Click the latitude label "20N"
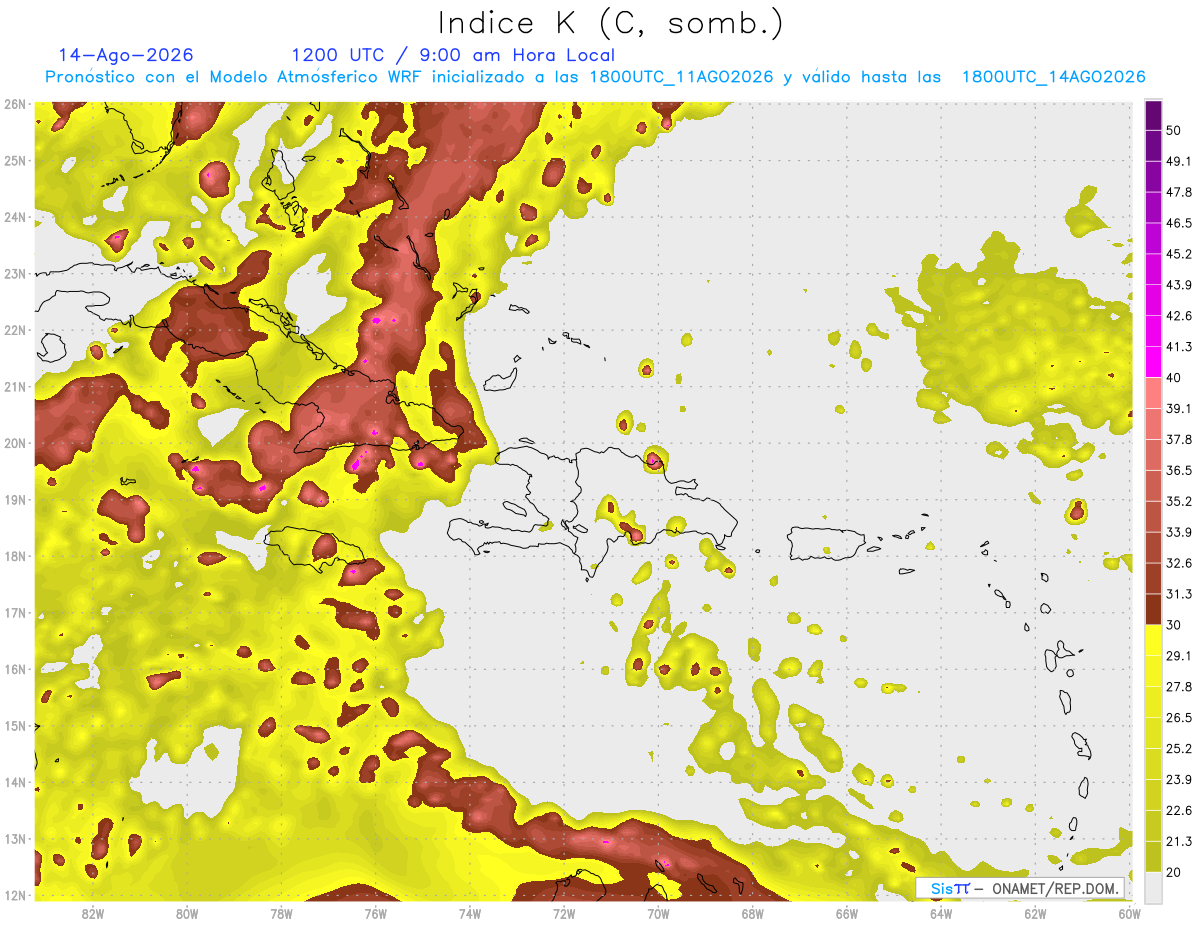This screenshot has height=927, width=1200. point(14,443)
